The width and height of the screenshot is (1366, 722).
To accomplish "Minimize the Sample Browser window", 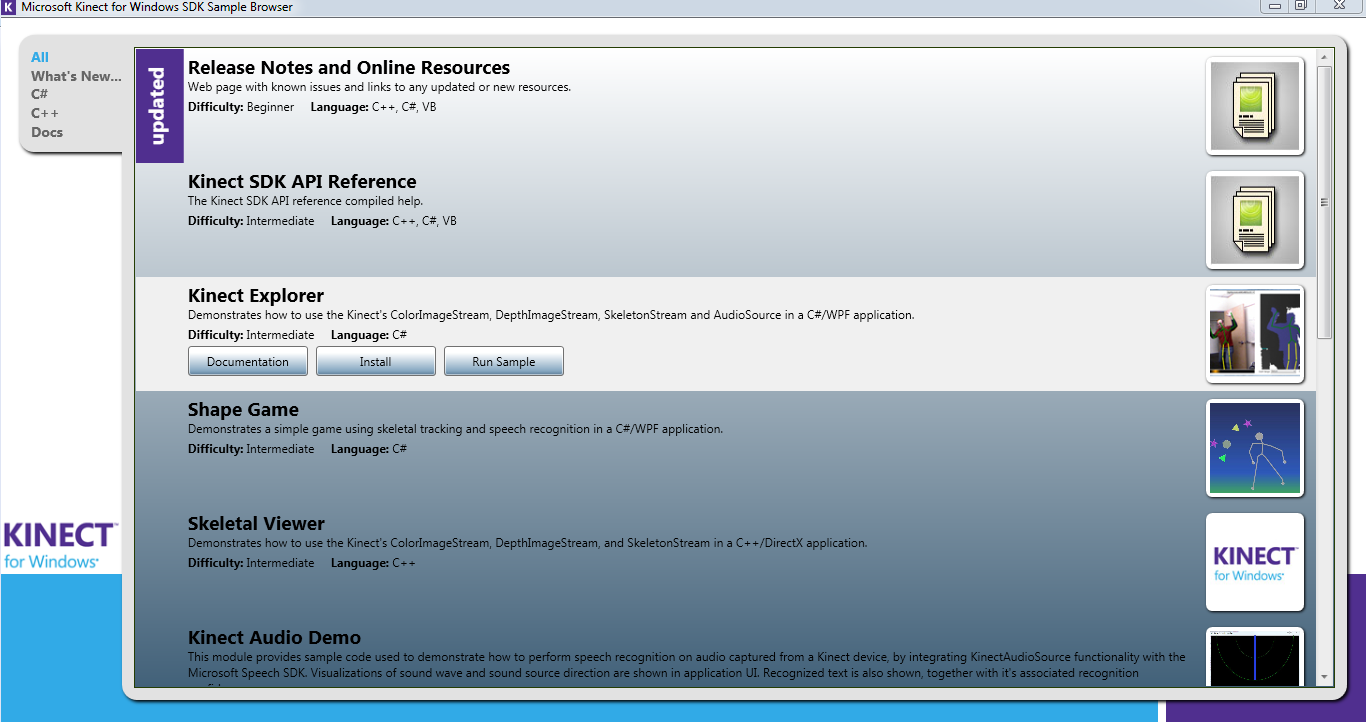I will pyautogui.click(x=1274, y=5).
